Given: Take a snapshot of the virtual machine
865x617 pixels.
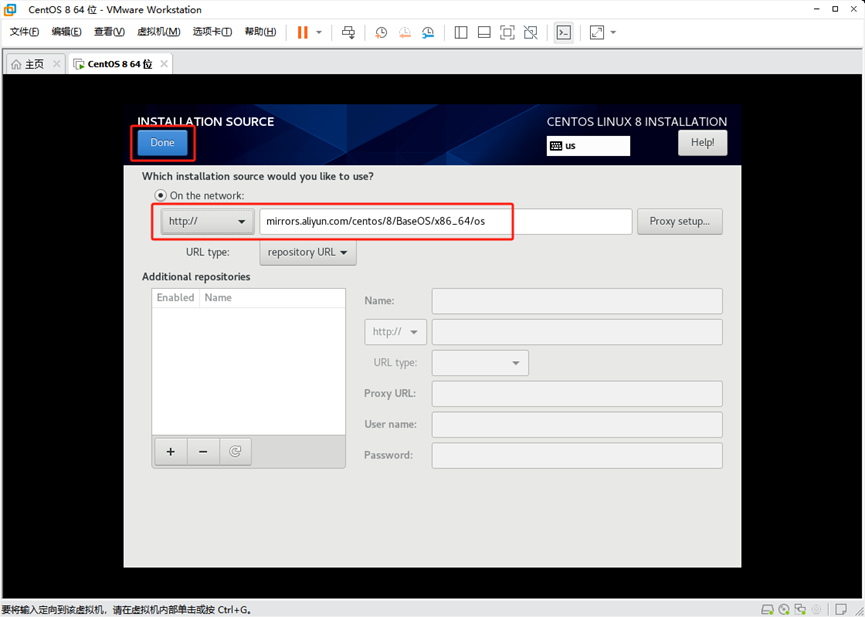Looking at the screenshot, I should [x=381, y=33].
